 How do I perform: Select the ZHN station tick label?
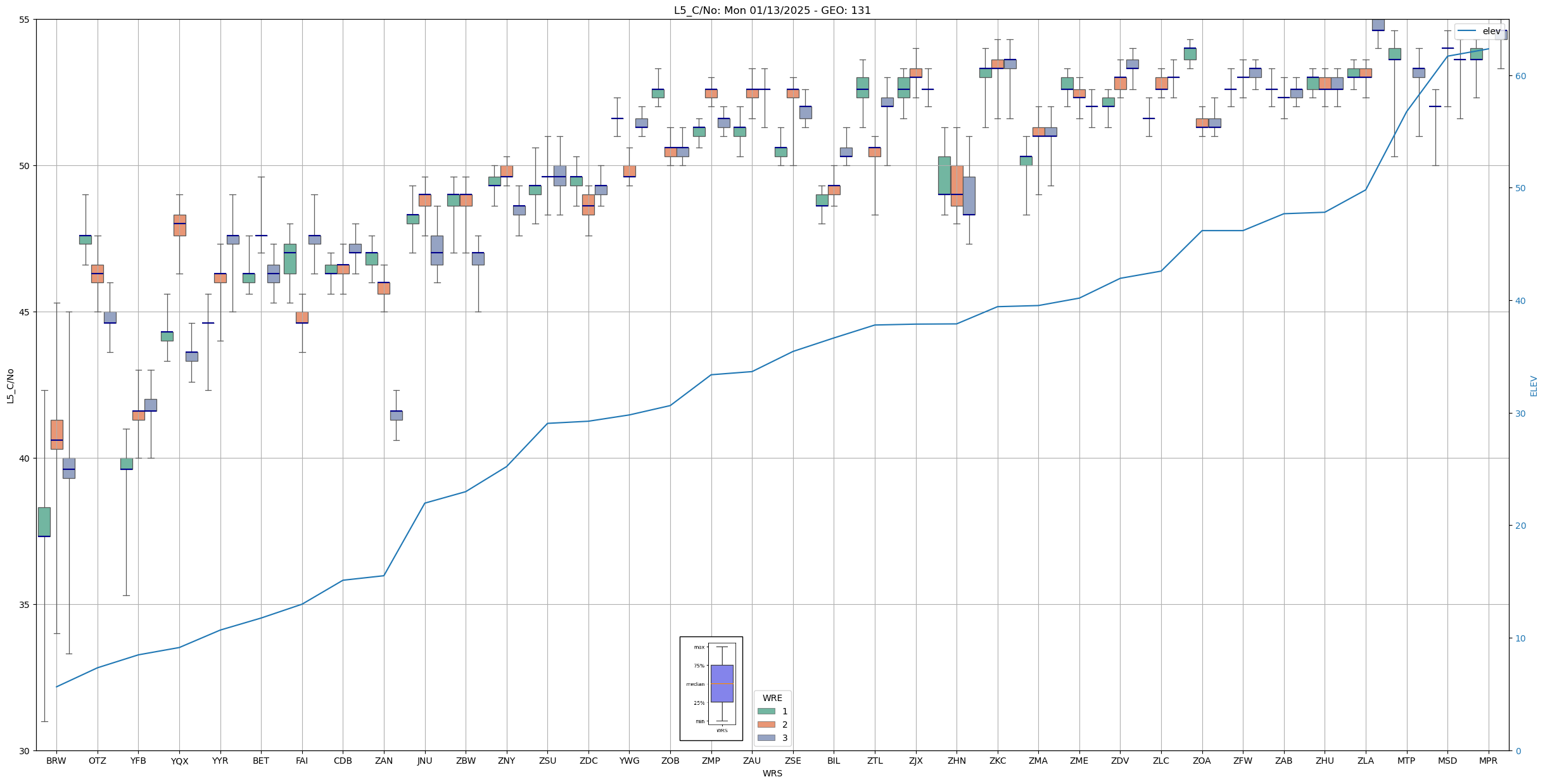[957, 761]
